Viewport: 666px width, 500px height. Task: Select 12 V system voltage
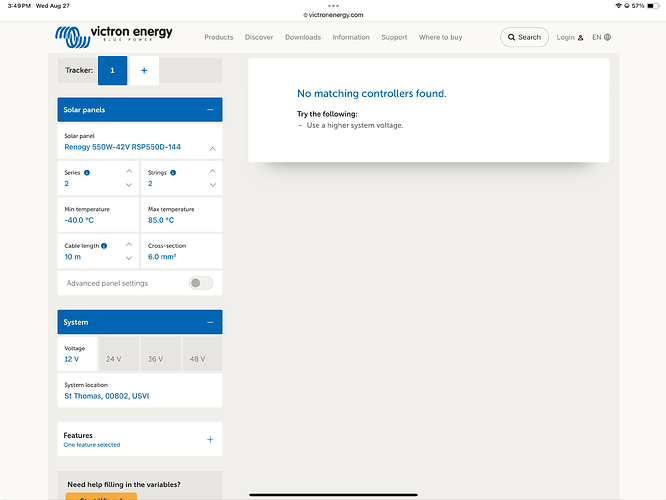click(x=77, y=354)
